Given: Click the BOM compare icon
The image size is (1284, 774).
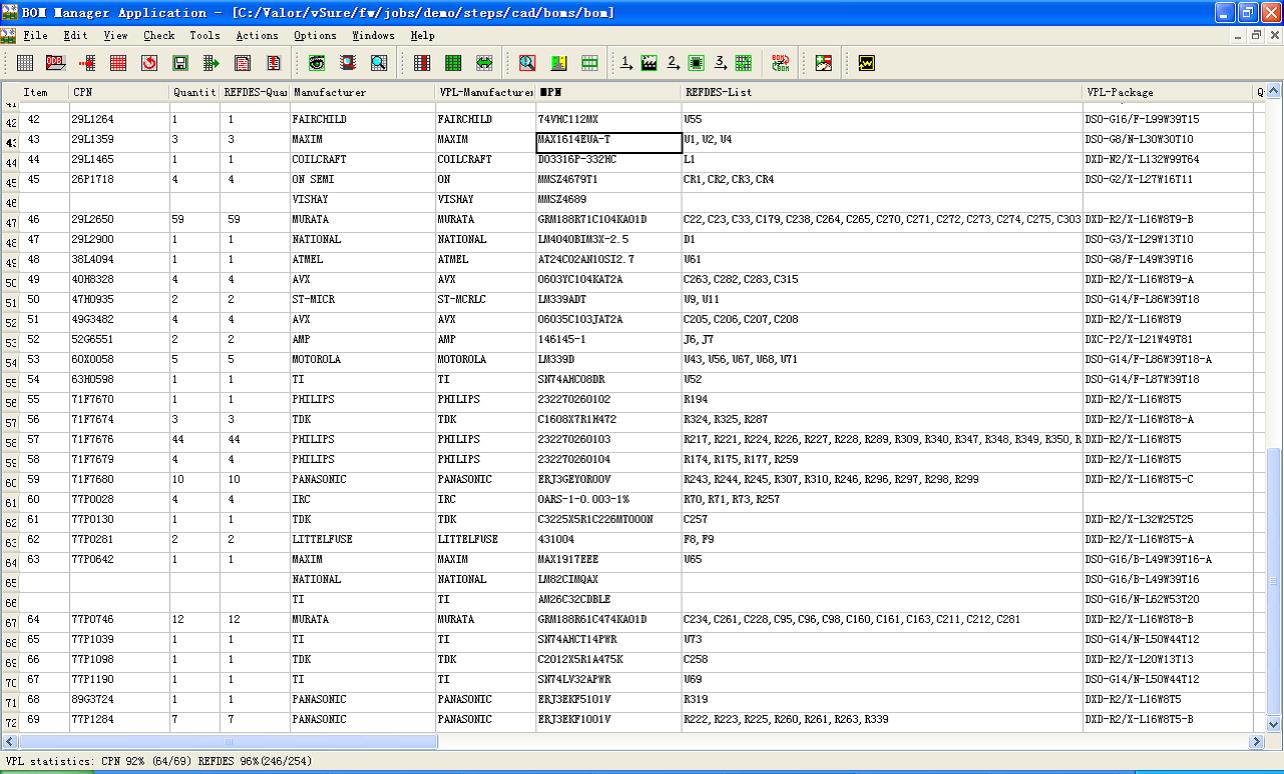Looking at the screenshot, I should click(781, 63).
